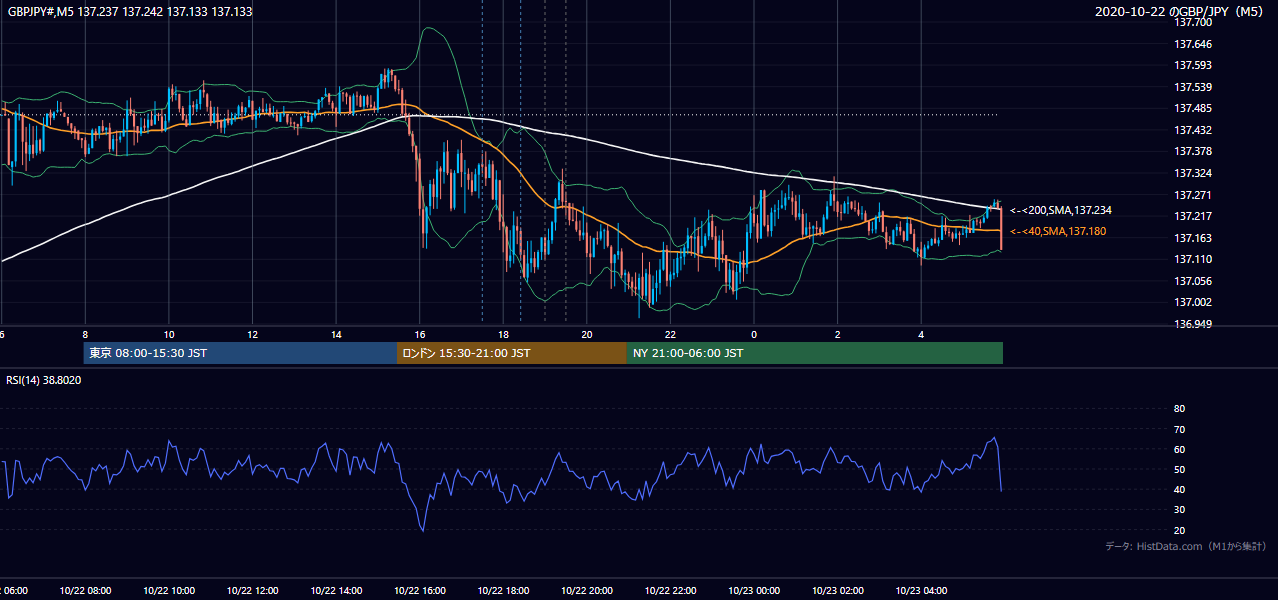Click the hour label 10 under the price chart
The width and height of the screenshot is (1278, 600).
click(169, 334)
